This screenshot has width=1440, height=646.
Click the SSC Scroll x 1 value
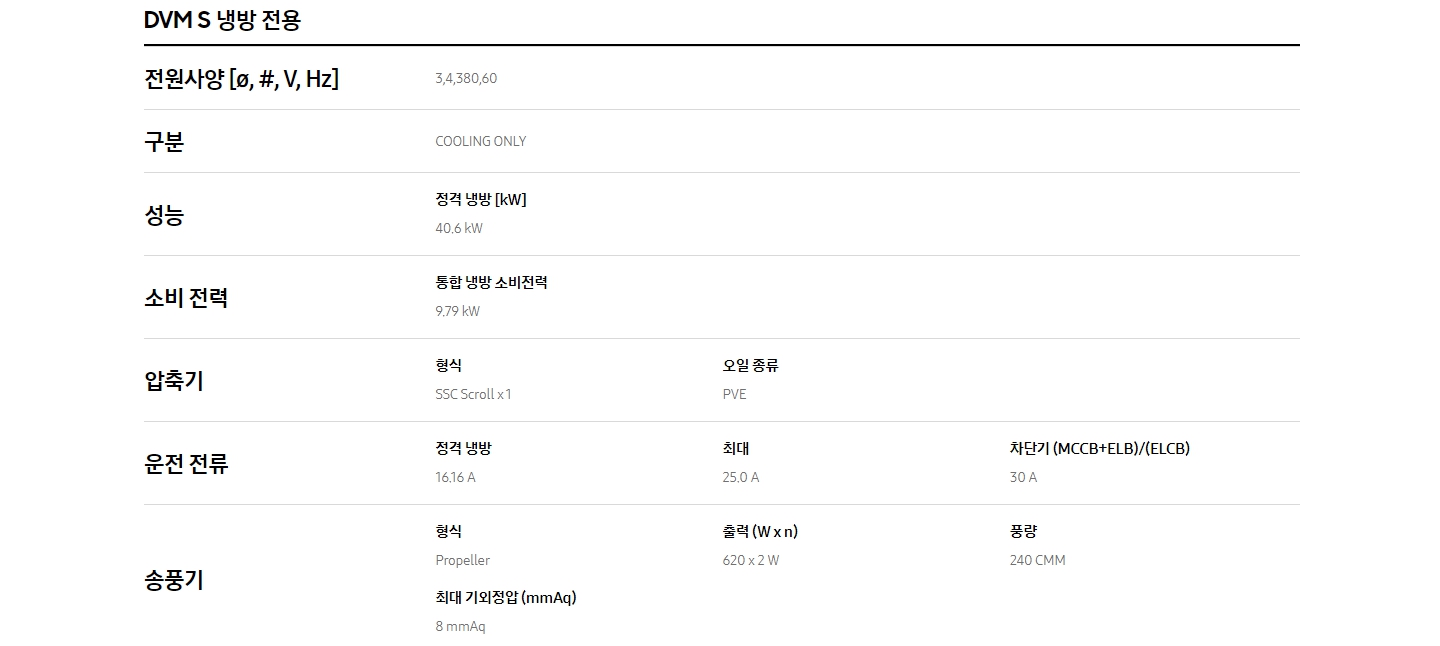click(x=473, y=394)
